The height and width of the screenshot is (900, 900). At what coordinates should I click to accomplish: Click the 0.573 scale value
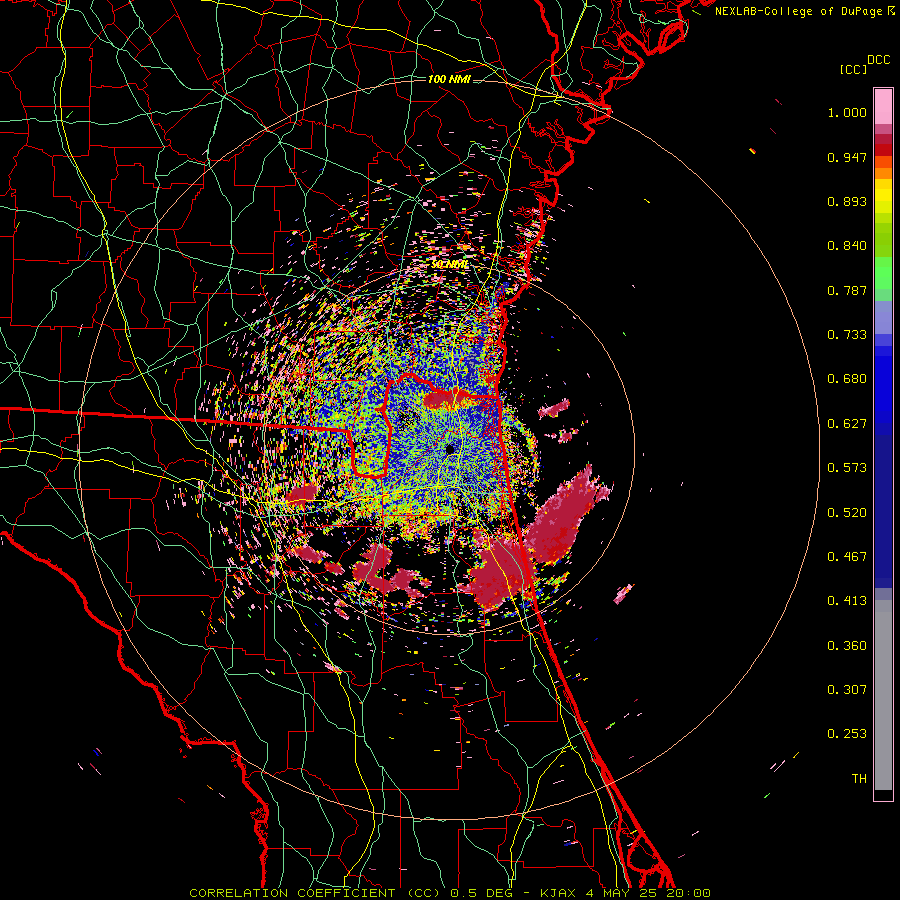pos(847,468)
